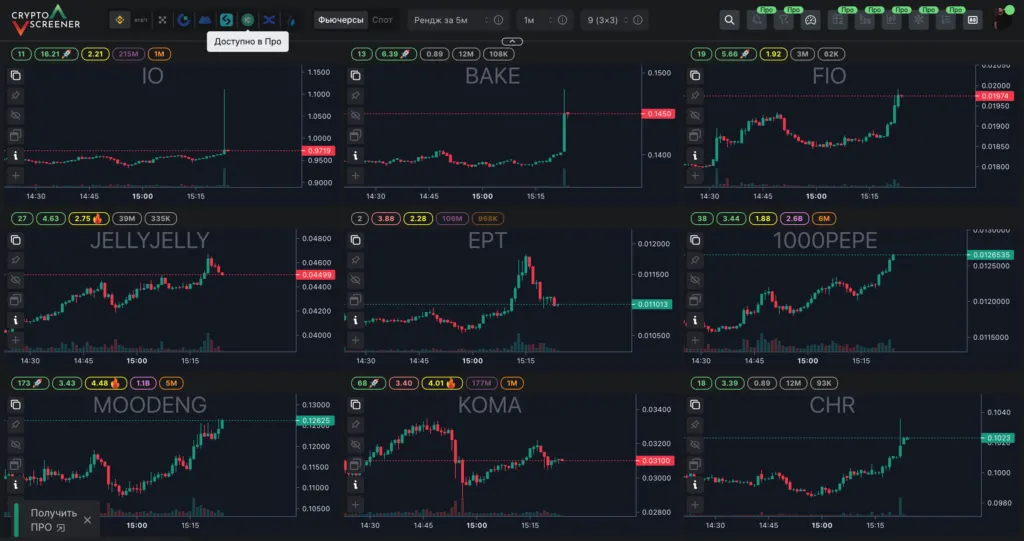Copy the BAKE chart ticker
Image resolution: width=1024 pixels, height=541 pixels.
click(x=355, y=75)
